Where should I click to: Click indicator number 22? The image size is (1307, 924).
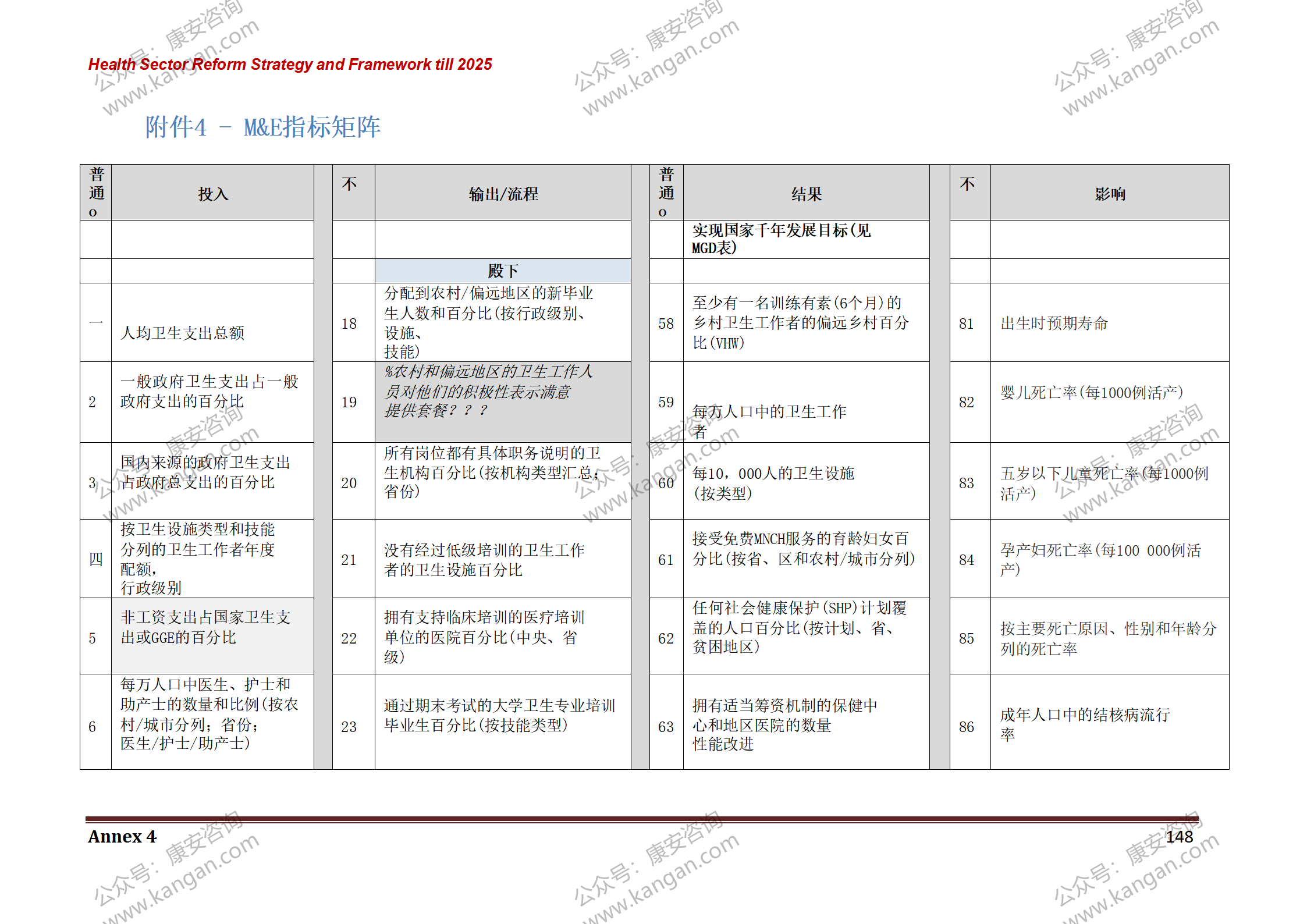[x=349, y=638]
